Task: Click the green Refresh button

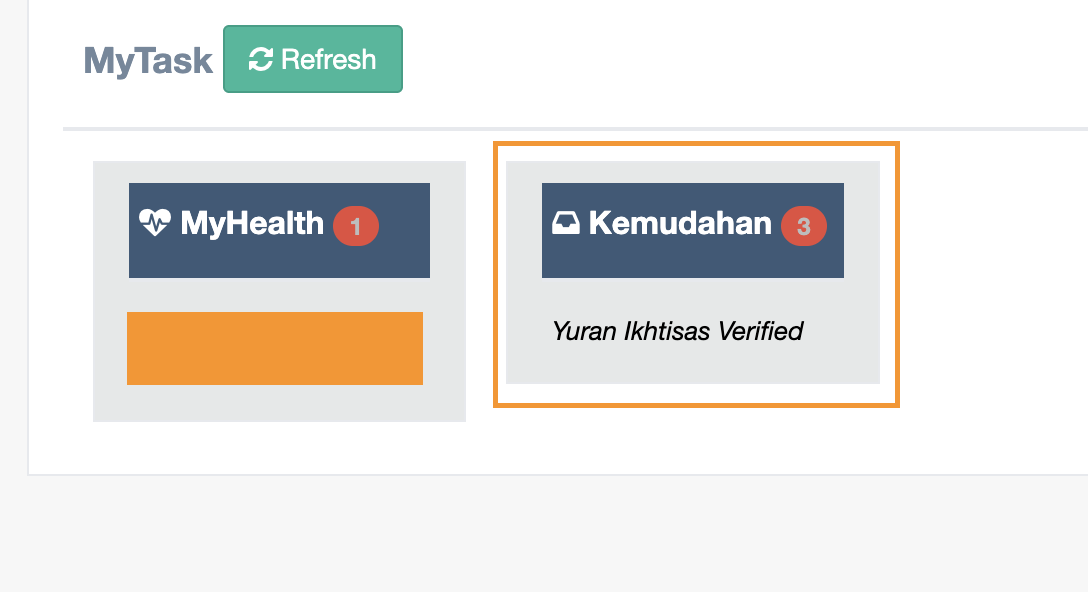Action: point(312,59)
